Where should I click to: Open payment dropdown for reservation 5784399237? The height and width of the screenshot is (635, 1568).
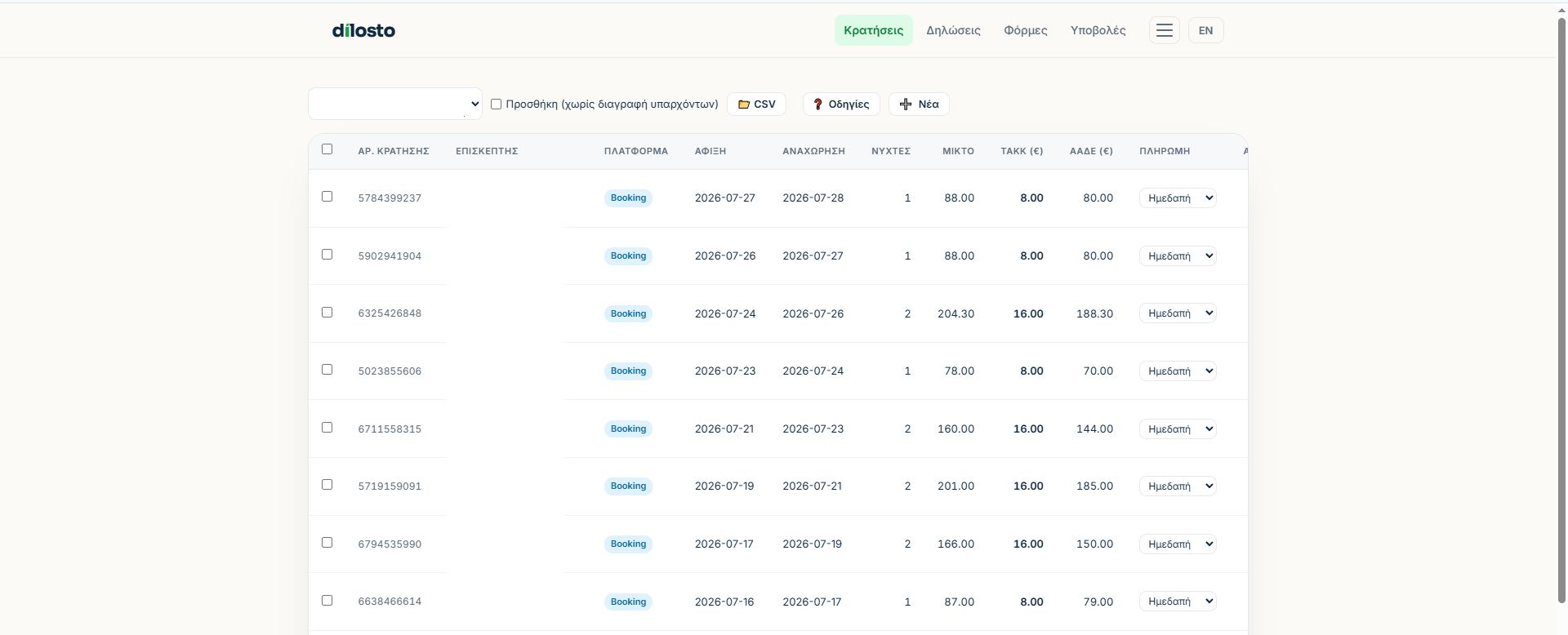pos(1178,198)
